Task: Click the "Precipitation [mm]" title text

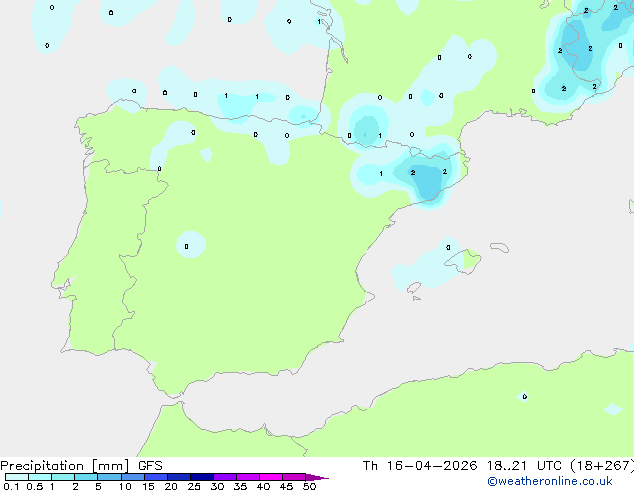Action: pos(65,466)
